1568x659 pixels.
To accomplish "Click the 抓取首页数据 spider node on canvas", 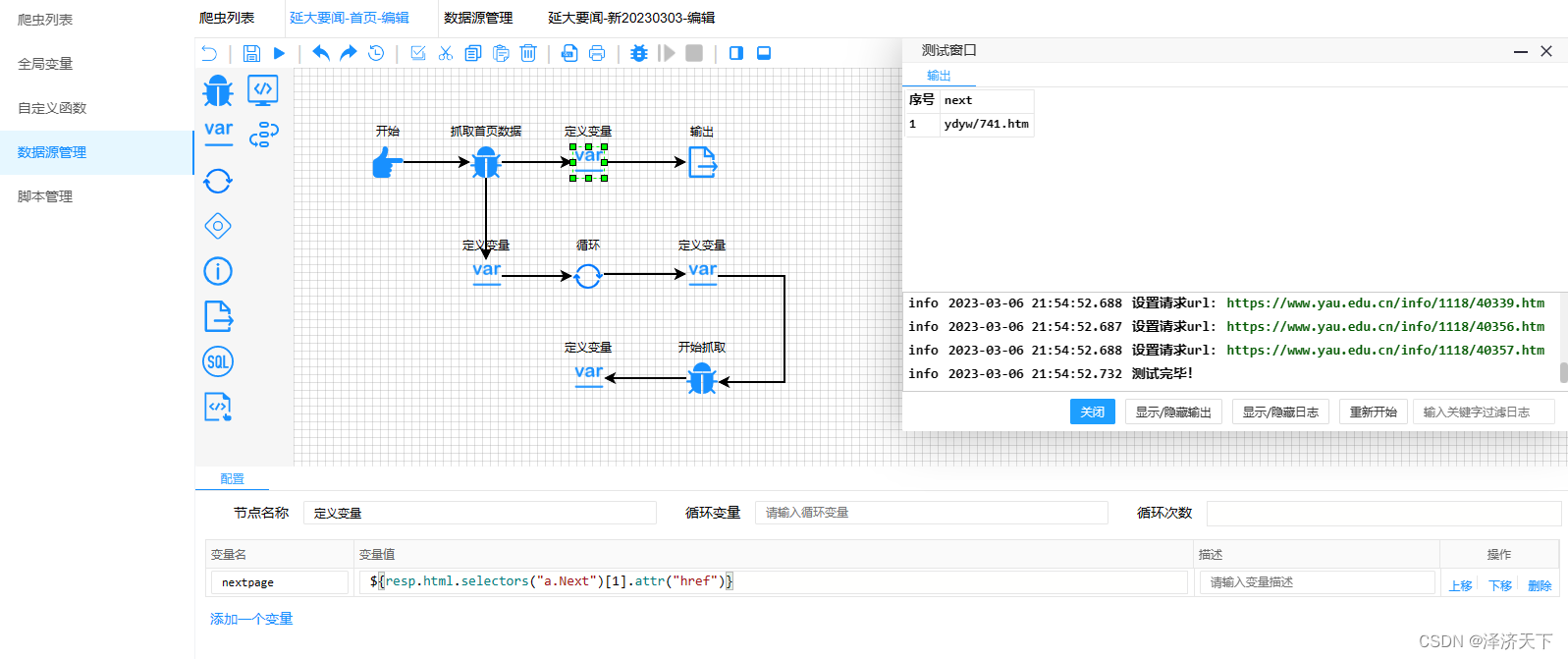I will 486,162.
